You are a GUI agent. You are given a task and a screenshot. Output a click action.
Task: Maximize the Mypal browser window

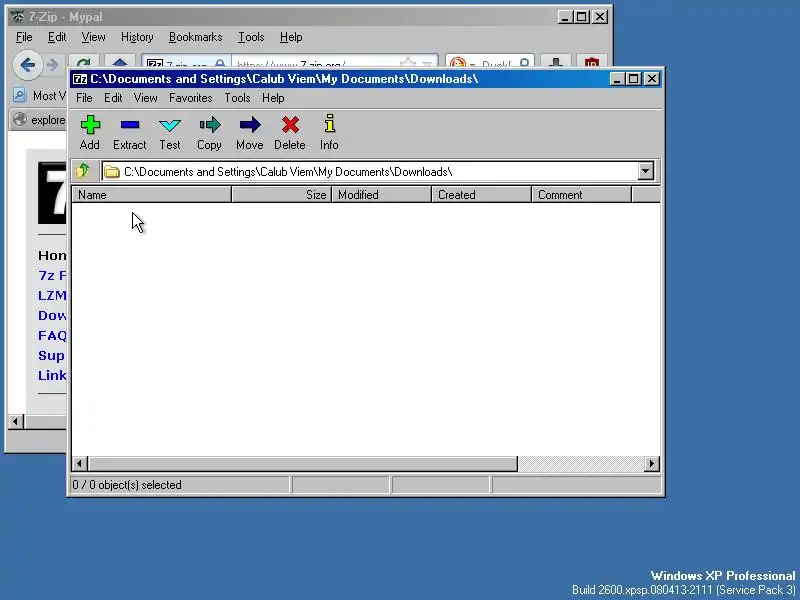point(582,17)
